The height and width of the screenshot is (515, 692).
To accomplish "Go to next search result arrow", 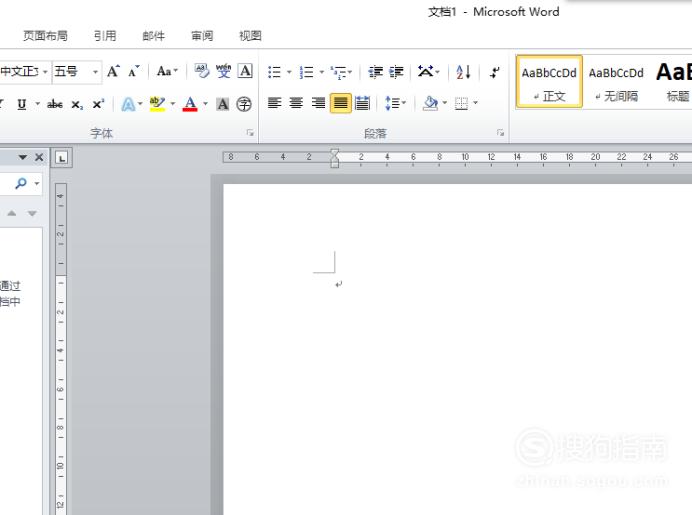I will click(32, 214).
